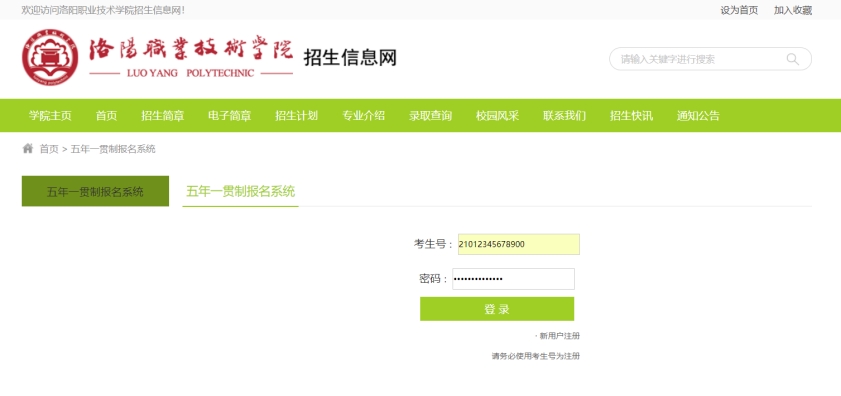This screenshot has width=841, height=396.
Task: Click the 设为首页 link at top
Action: pyautogui.click(x=739, y=10)
